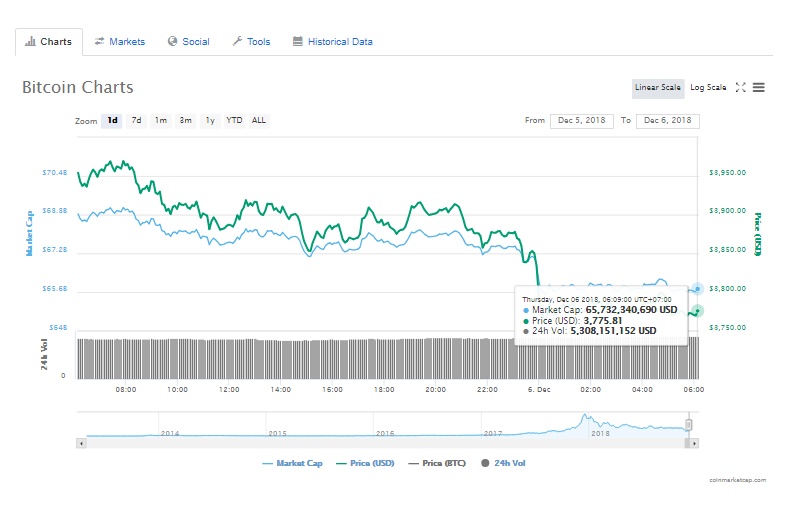Toggle fullscreen chart view icon
The width and height of the screenshot is (795, 507).
point(741,87)
